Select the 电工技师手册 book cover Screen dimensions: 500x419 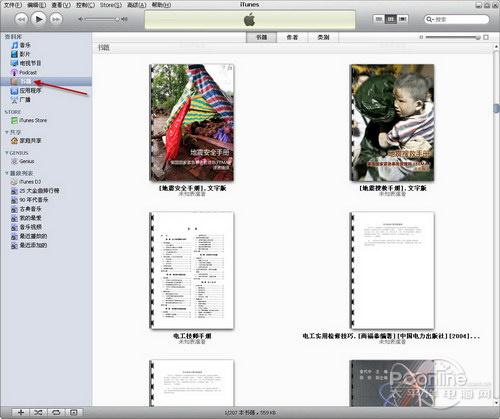(x=192, y=270)
